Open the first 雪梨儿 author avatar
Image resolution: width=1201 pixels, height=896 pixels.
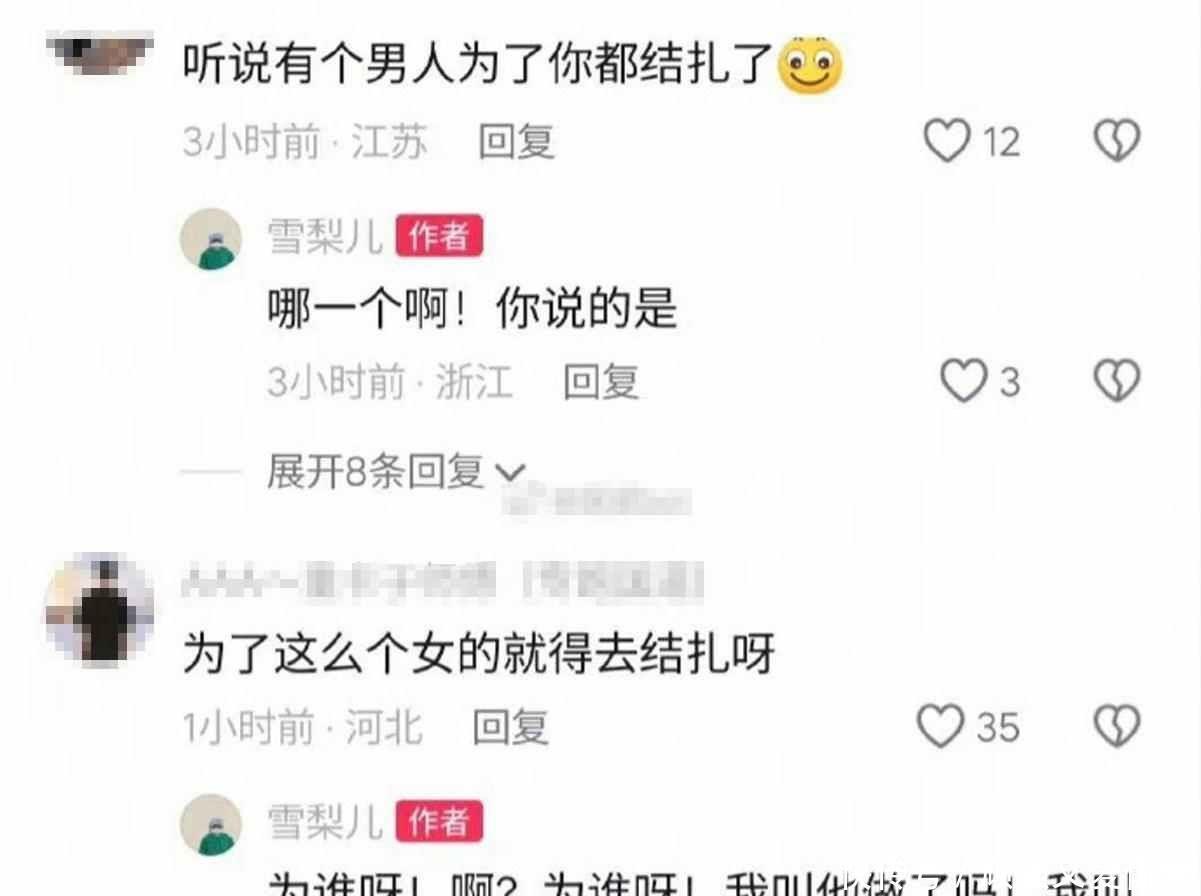coord(211,239)
